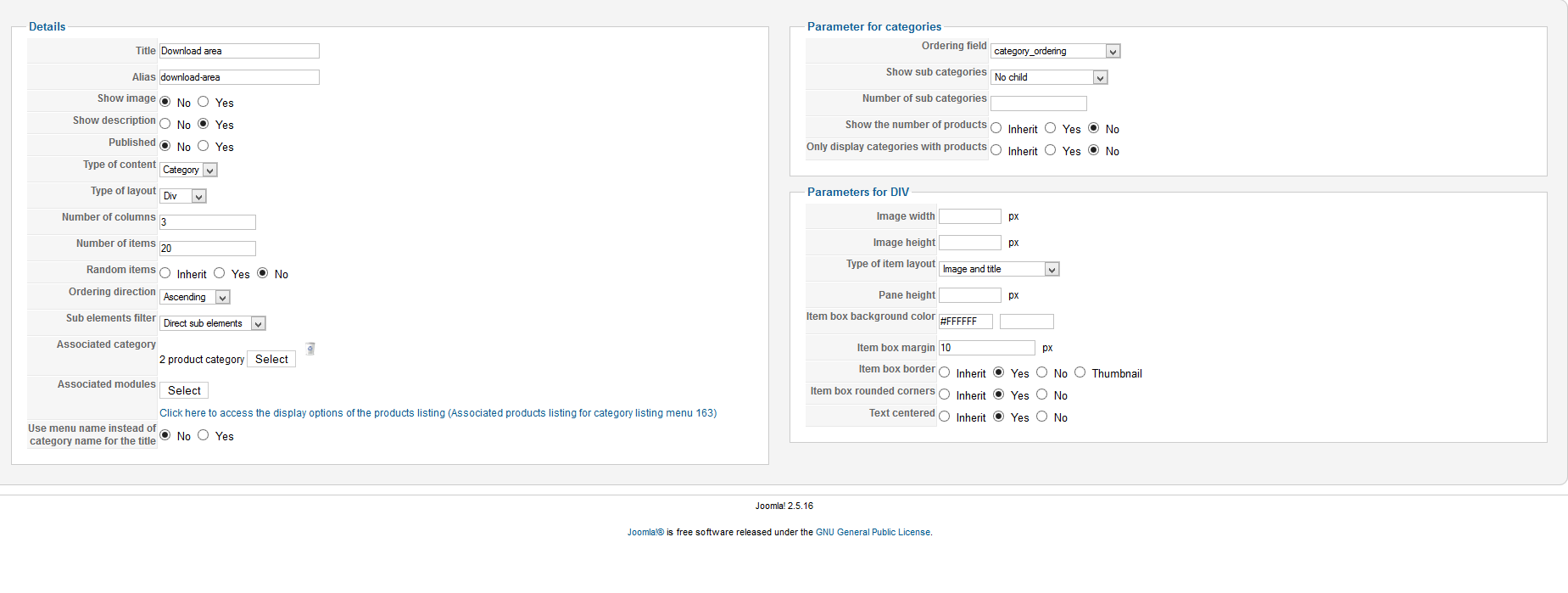
Task: Click the trash icon beside Associated category
Action: 310,348
